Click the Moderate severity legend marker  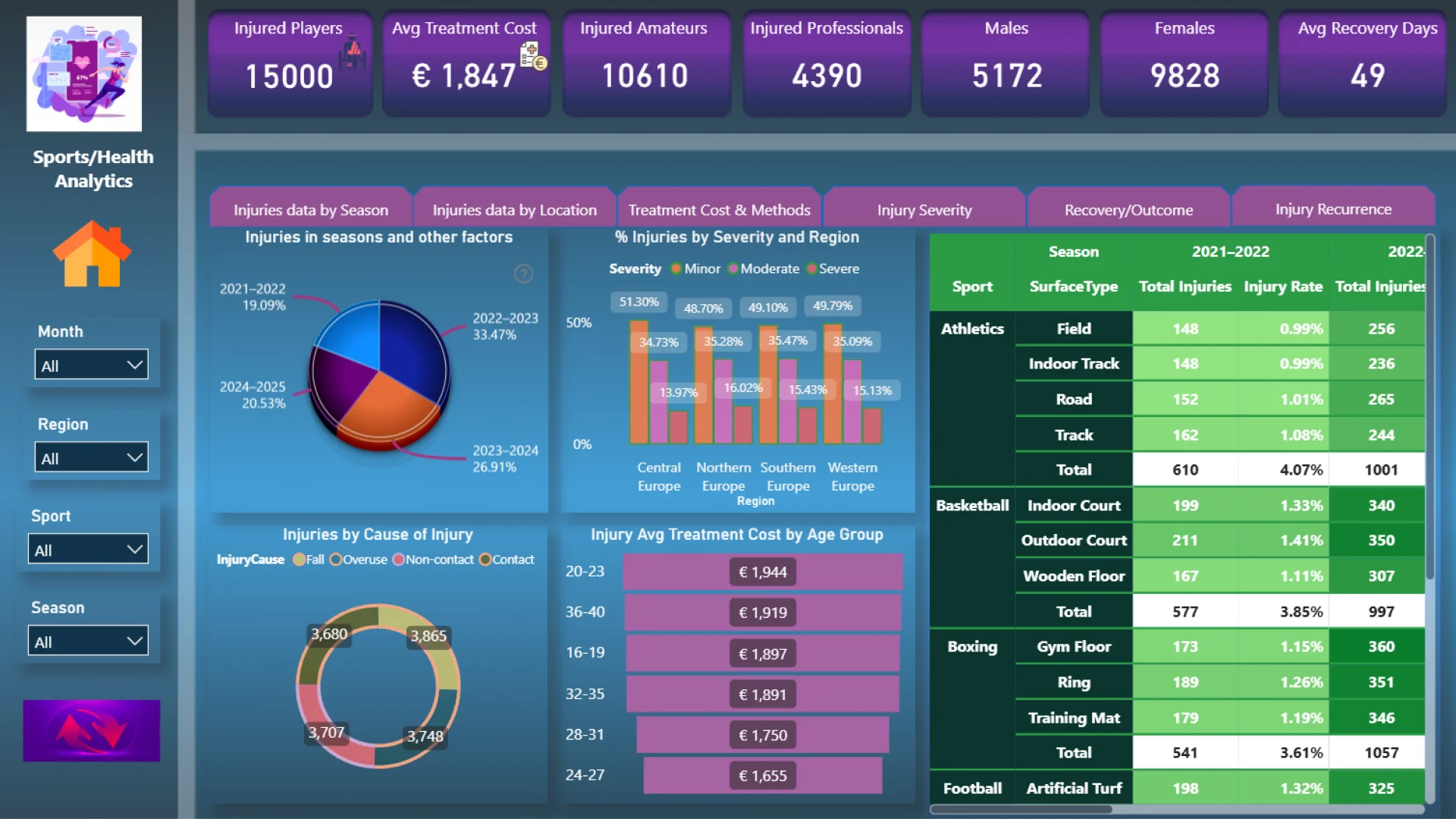[x=733, y=268]
